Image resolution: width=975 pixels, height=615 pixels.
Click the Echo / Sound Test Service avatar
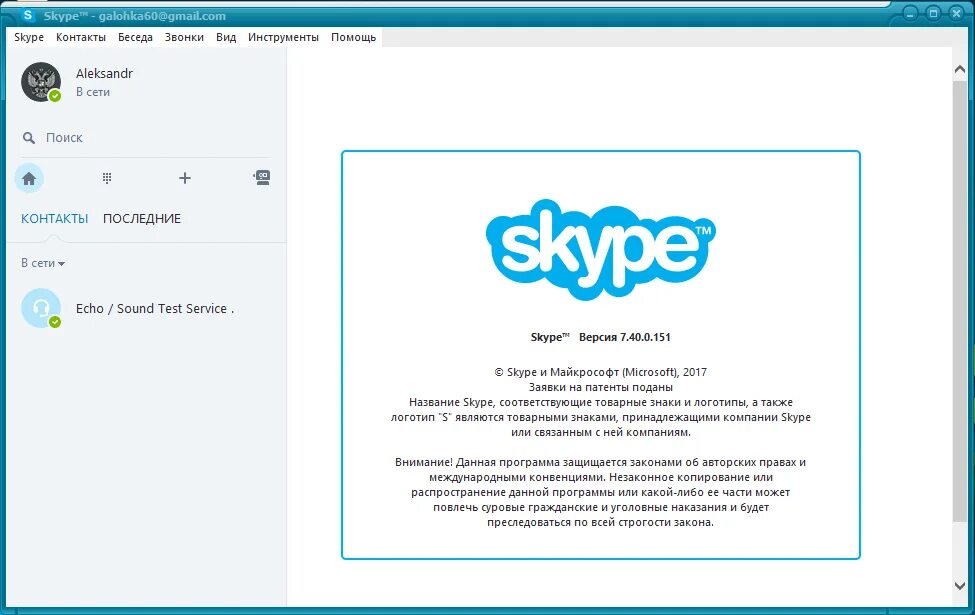(x=41, y=308)
